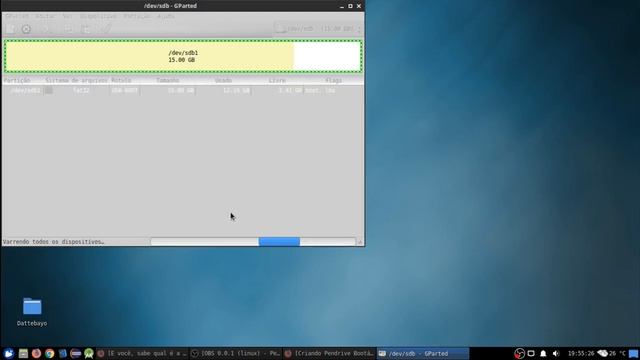Click the Resize/Move toolbar icon
This screenshot has height=360, width=640.
46,29
